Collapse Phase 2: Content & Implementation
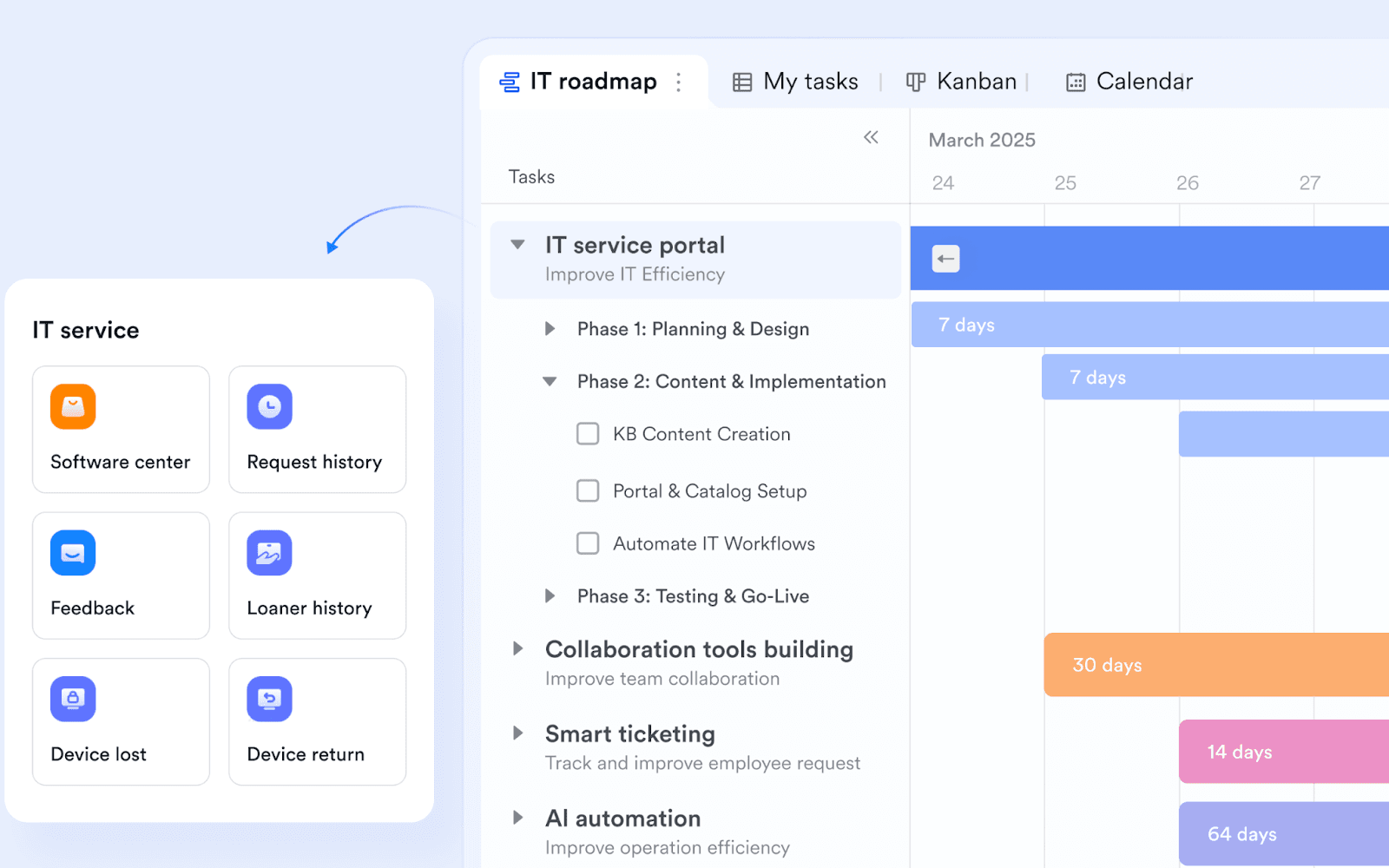The width and height of the screenshot is (1389, 868). point(550,381)
